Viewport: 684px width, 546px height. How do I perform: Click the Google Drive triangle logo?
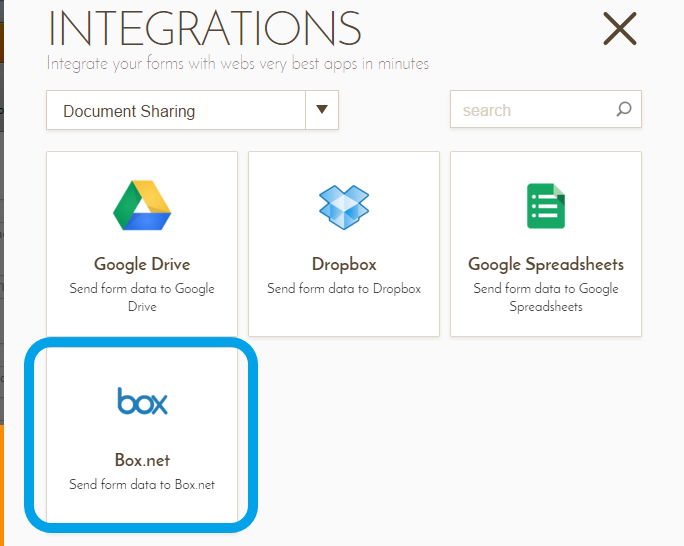coord(142,205)
